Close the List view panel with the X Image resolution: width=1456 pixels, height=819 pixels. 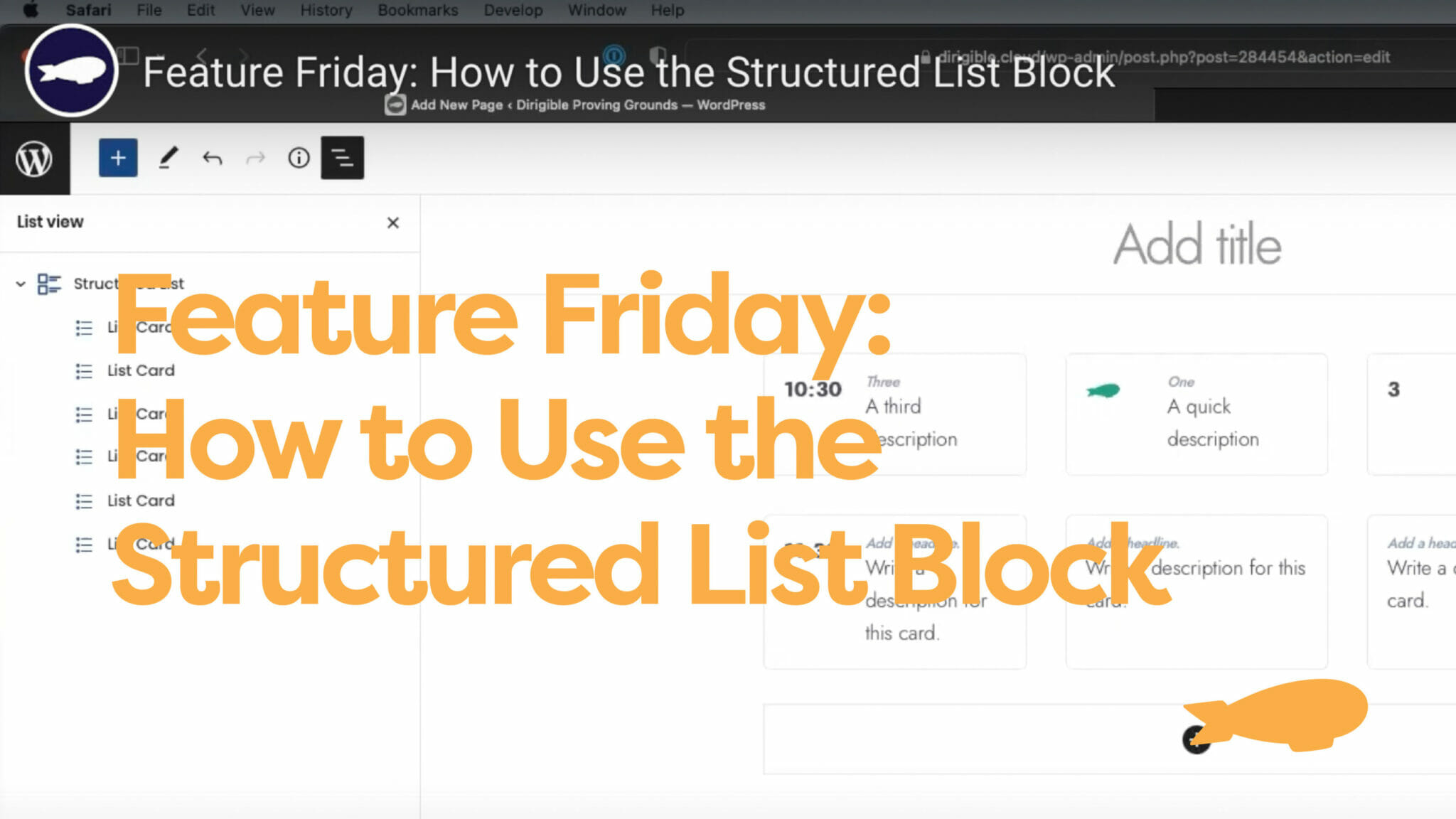pos(393,223)
